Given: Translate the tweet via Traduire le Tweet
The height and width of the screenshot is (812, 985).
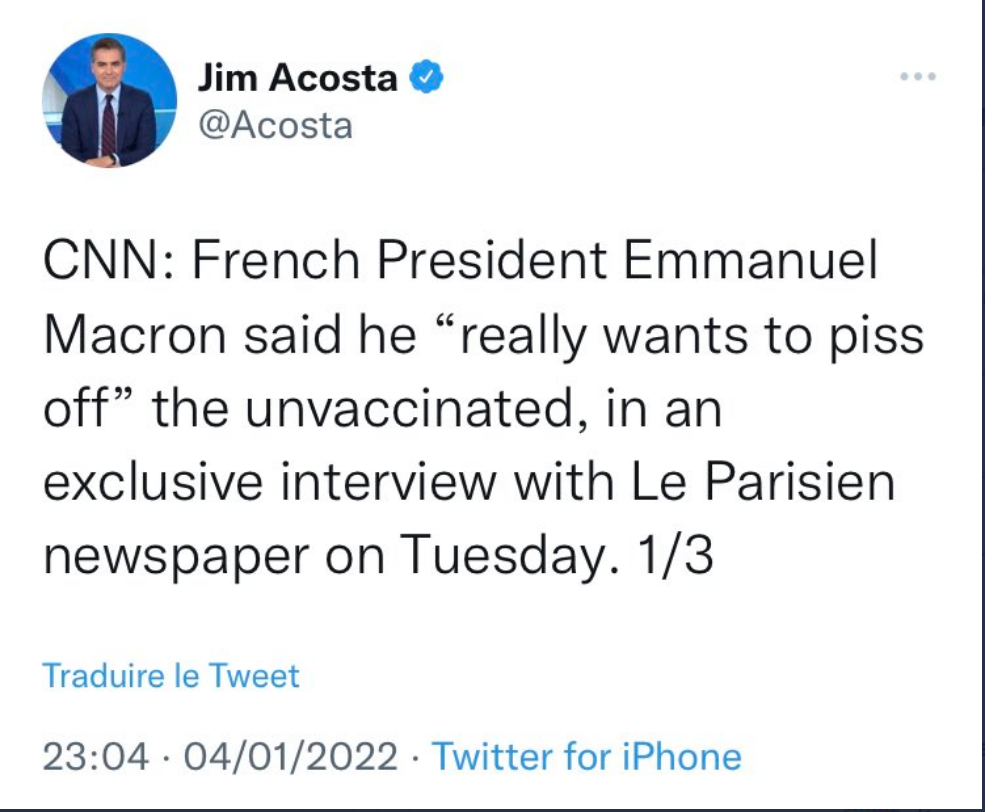Looking at the screenshot, I should tap(171, 676).
